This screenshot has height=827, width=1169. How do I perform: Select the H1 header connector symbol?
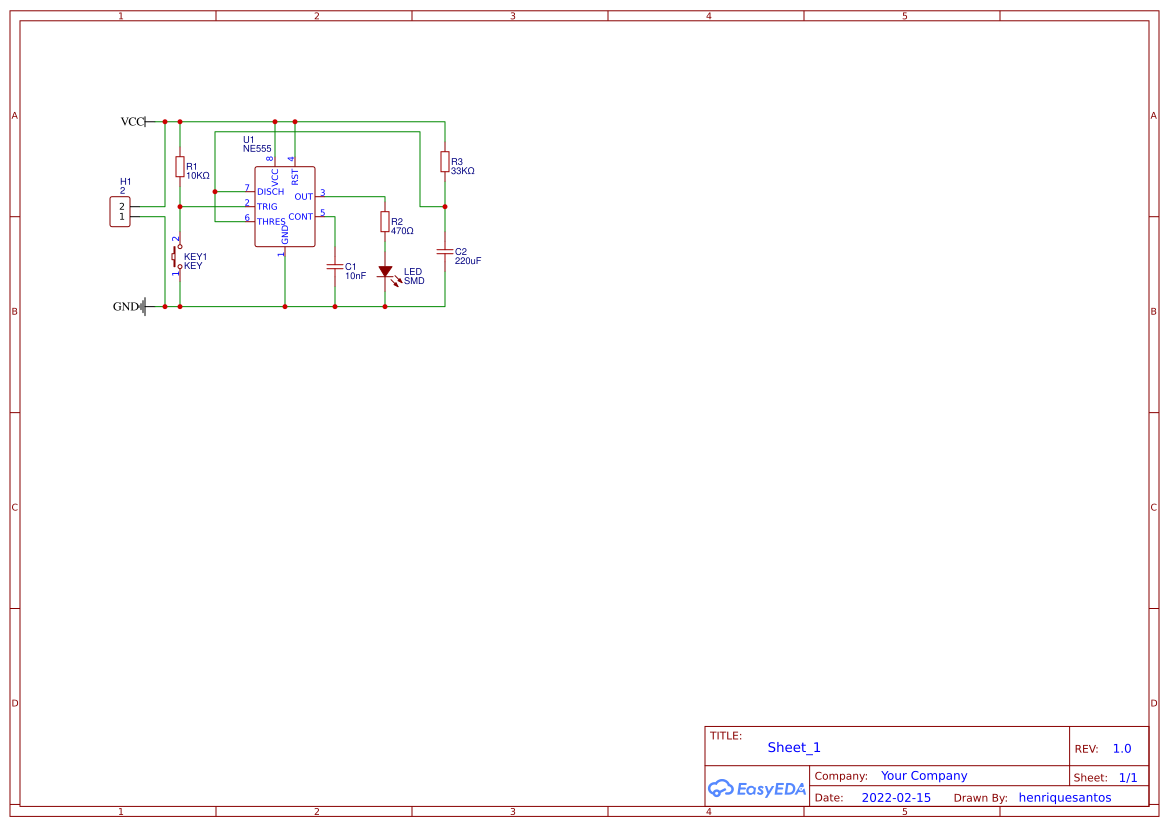(120, 210)
